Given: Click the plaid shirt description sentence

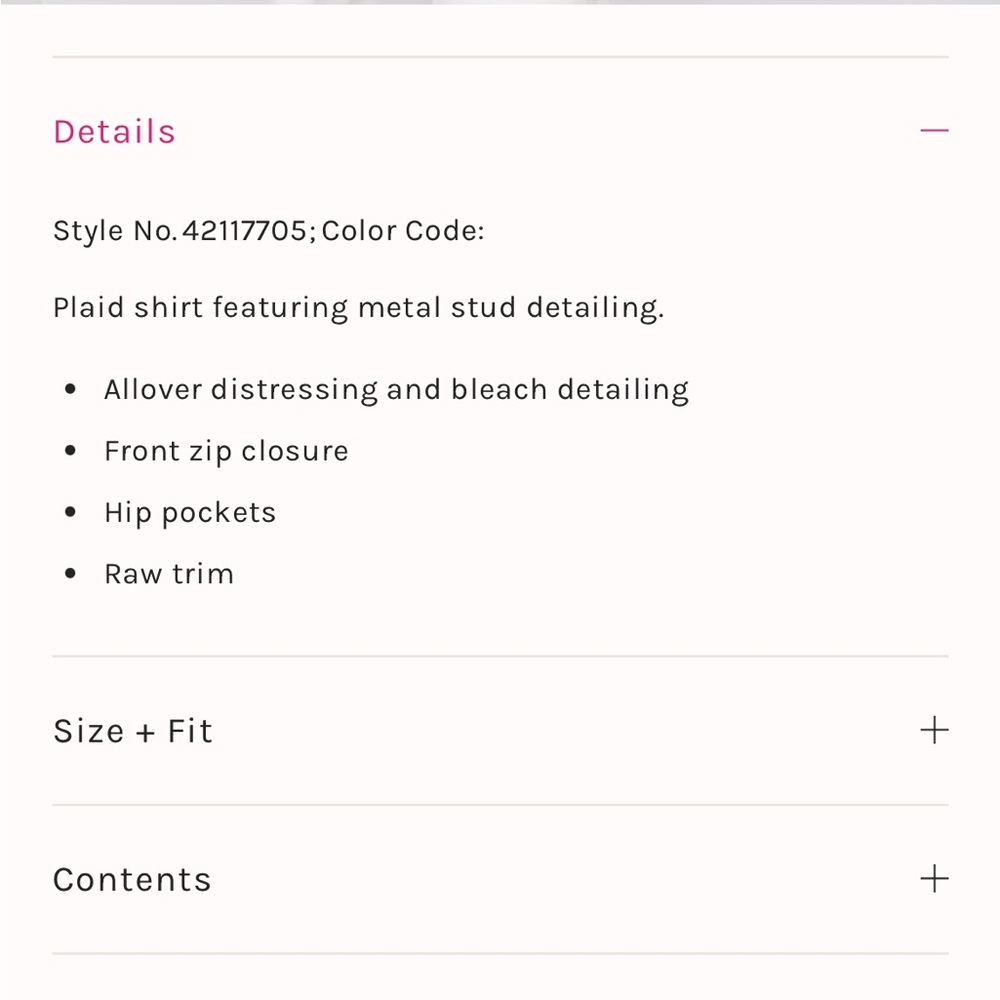Looking at the screenshot, I should coord(358,309).
